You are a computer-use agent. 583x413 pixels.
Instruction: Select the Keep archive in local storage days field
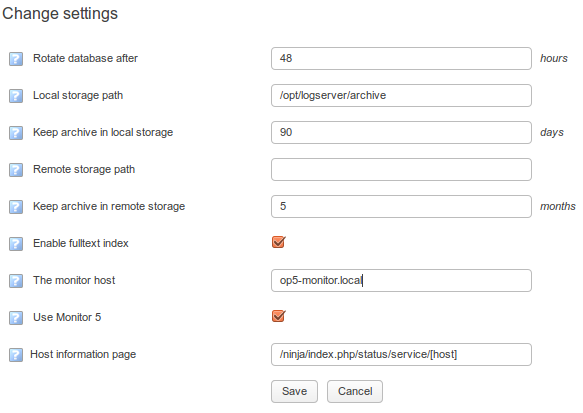[402, 132]
